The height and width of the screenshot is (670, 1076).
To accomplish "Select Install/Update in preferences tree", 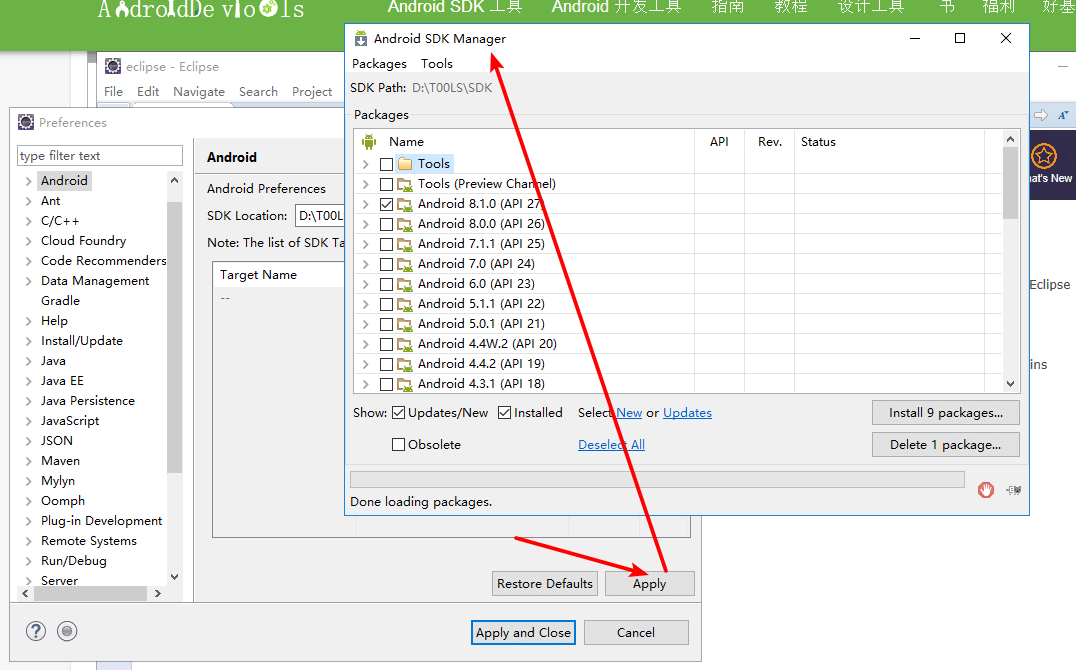I will click(82, 341).
